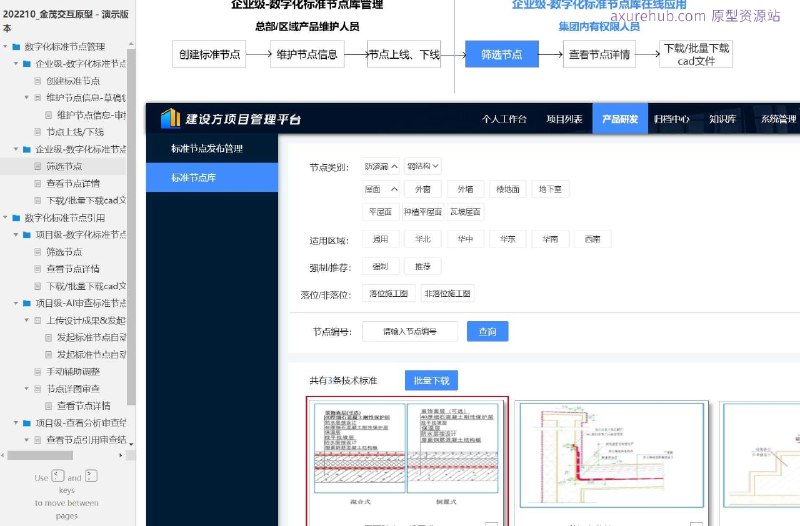Click the page icon beside 创建标准节点
This screenshot has height=526, width=800.
pos(38,81)
